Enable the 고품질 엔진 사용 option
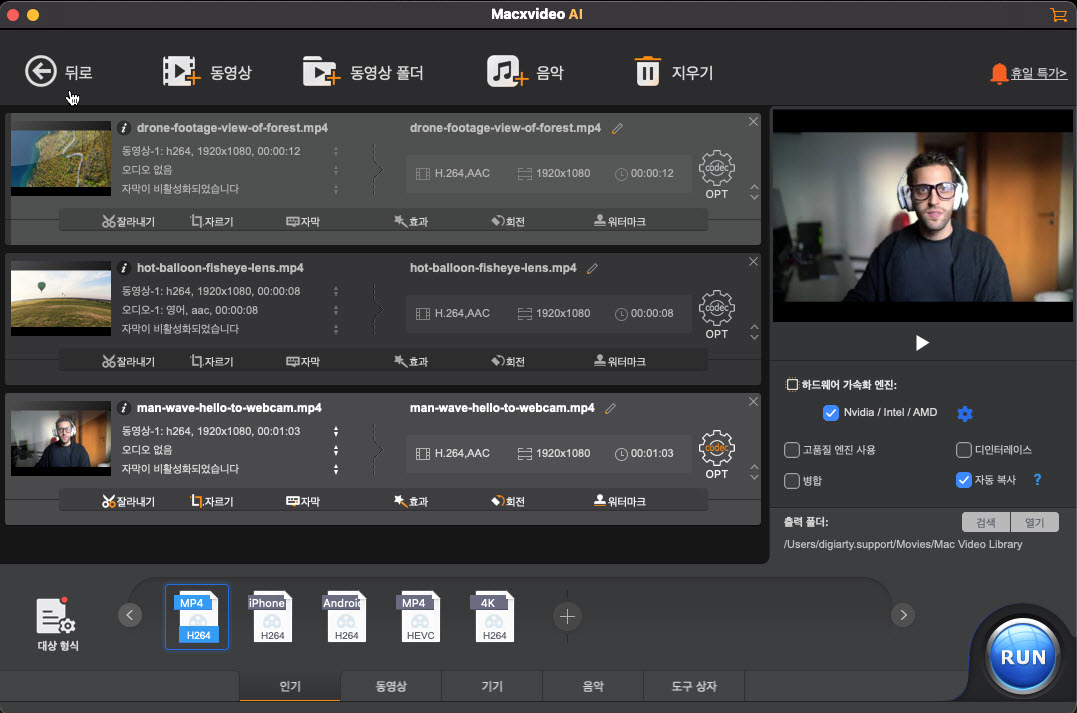The height and width of the screenshot is (713, 1077). (790, 450)
